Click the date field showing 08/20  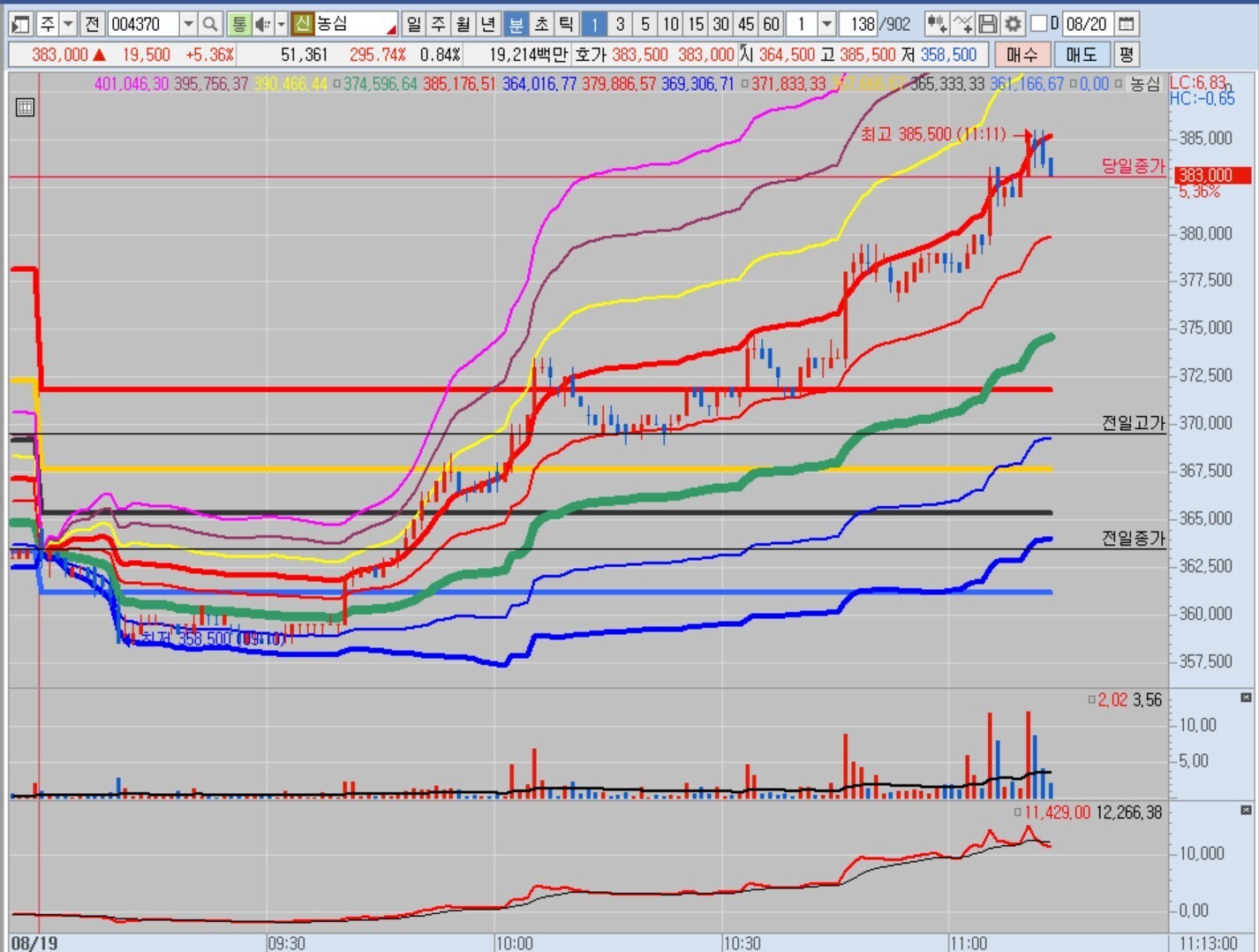[x=1087, y=24]
